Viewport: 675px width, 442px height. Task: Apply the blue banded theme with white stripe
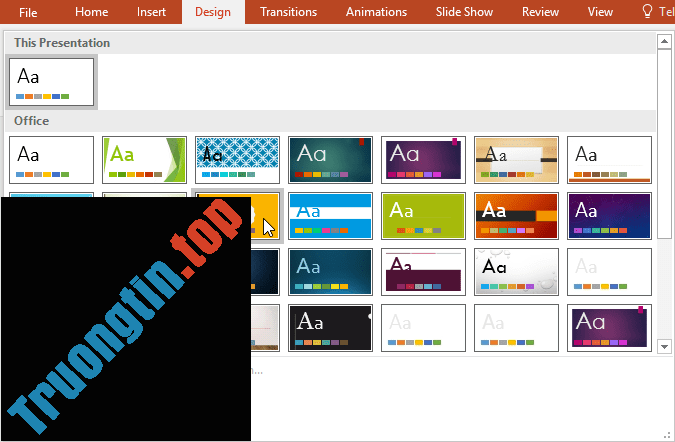330,216
